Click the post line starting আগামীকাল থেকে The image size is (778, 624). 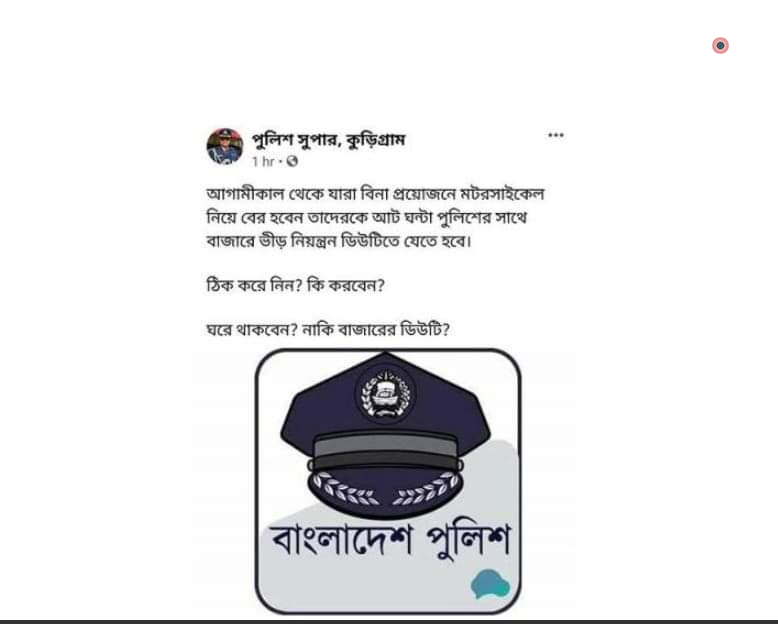tap(376, 193)
